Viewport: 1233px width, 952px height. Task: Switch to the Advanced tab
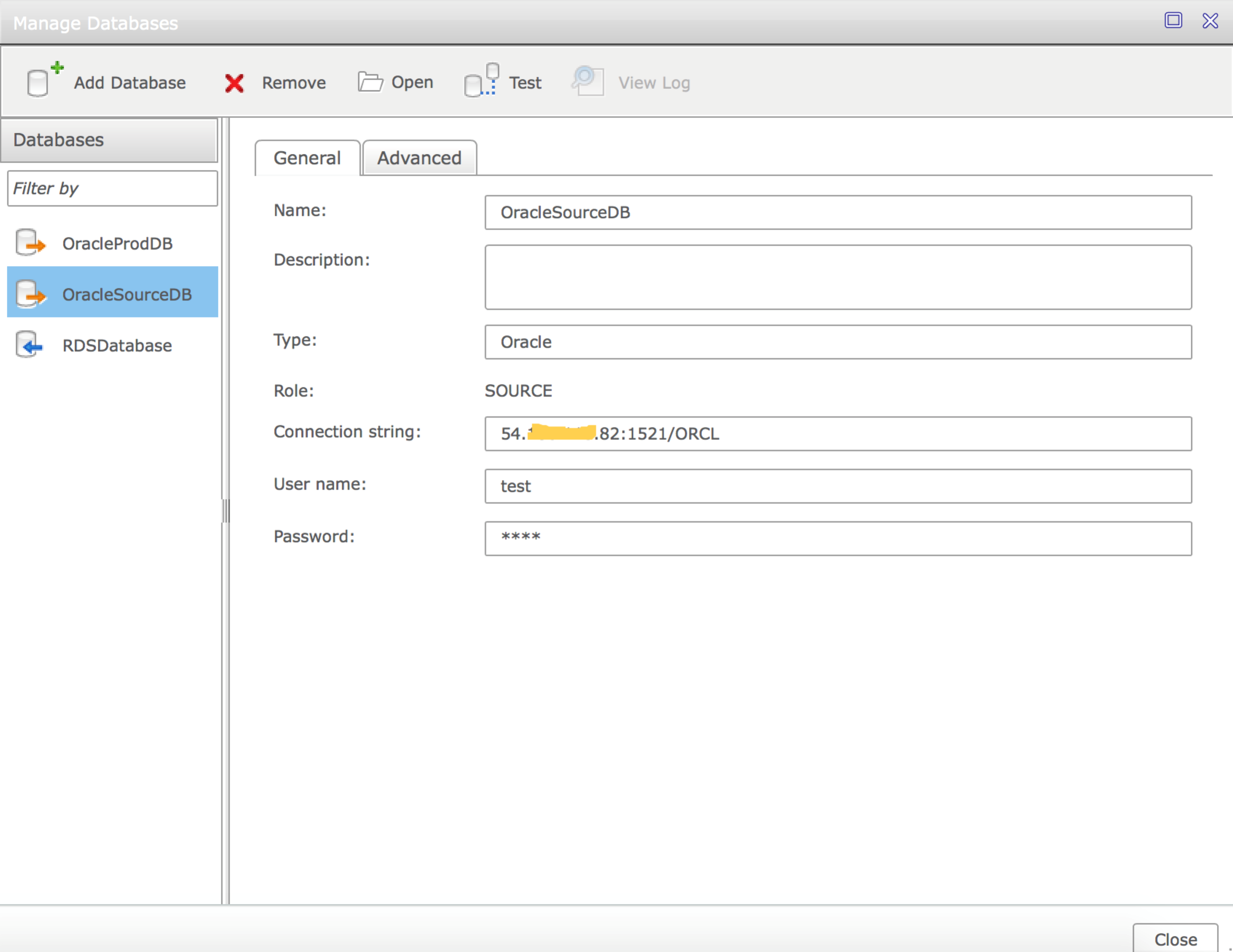420,158
